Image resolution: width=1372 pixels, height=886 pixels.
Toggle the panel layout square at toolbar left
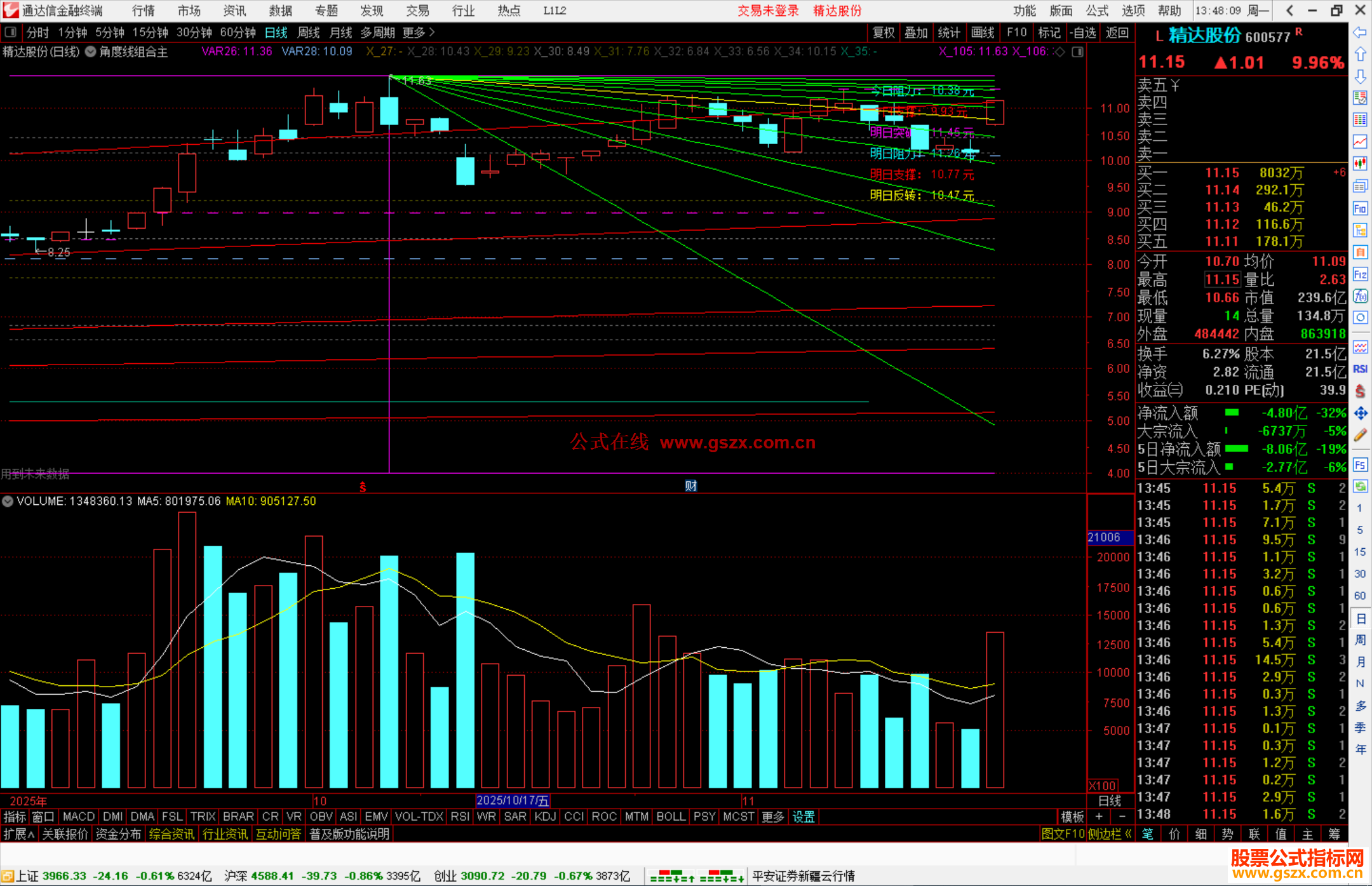pyautogui.click(x=11, y=32)
